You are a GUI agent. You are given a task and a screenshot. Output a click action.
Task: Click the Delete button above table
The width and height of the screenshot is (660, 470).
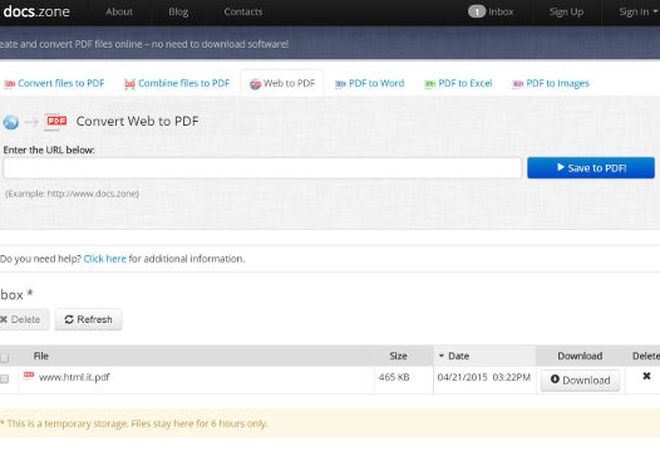[x=23, y=320]
